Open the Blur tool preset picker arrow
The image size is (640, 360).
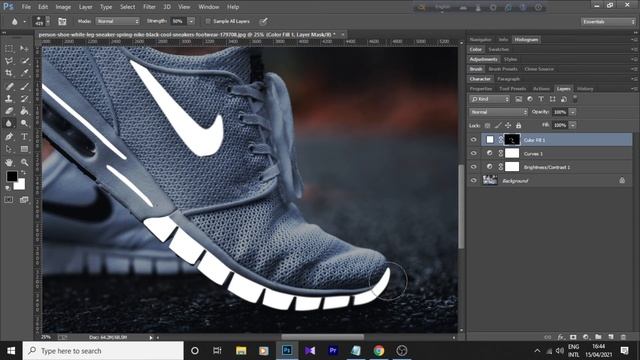[24, 22]
